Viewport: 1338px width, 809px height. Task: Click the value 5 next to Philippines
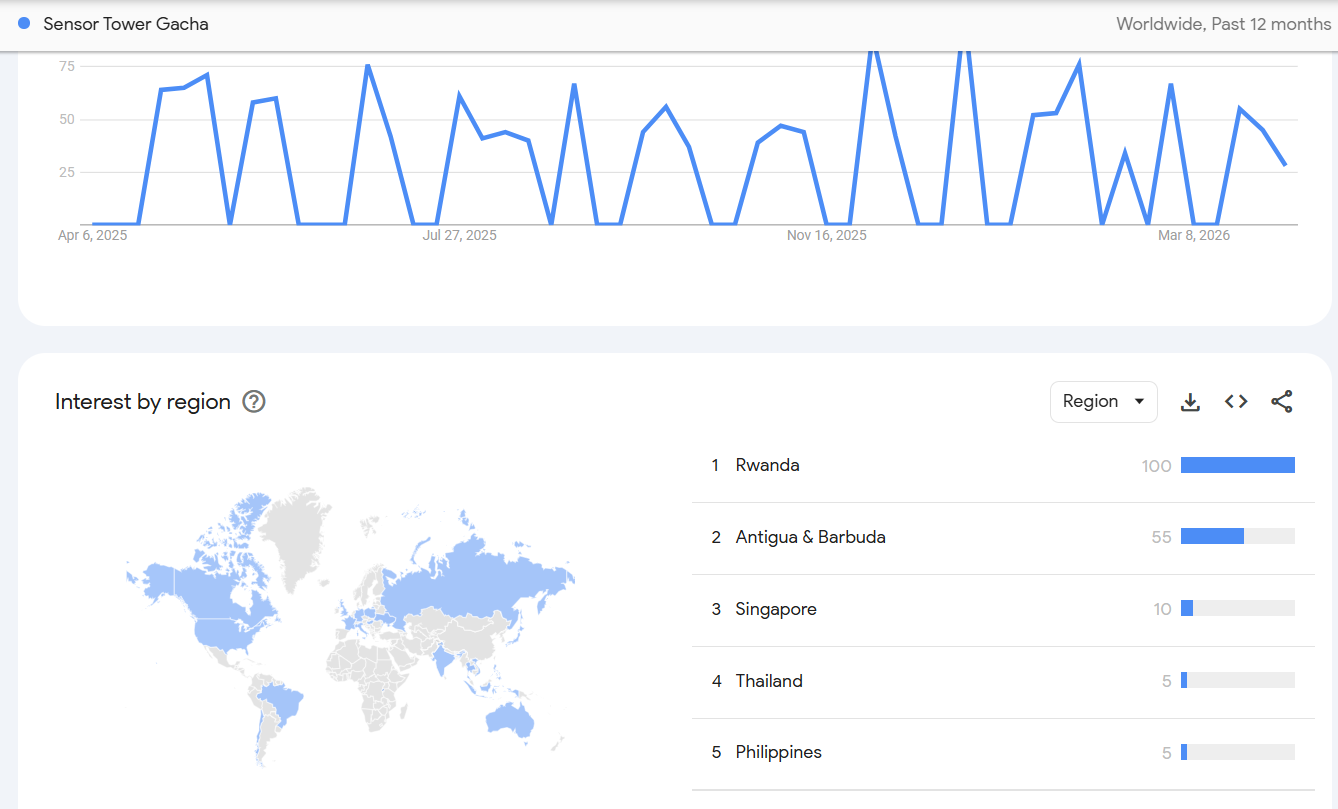pyautogui.click(x=1167, y=753)
